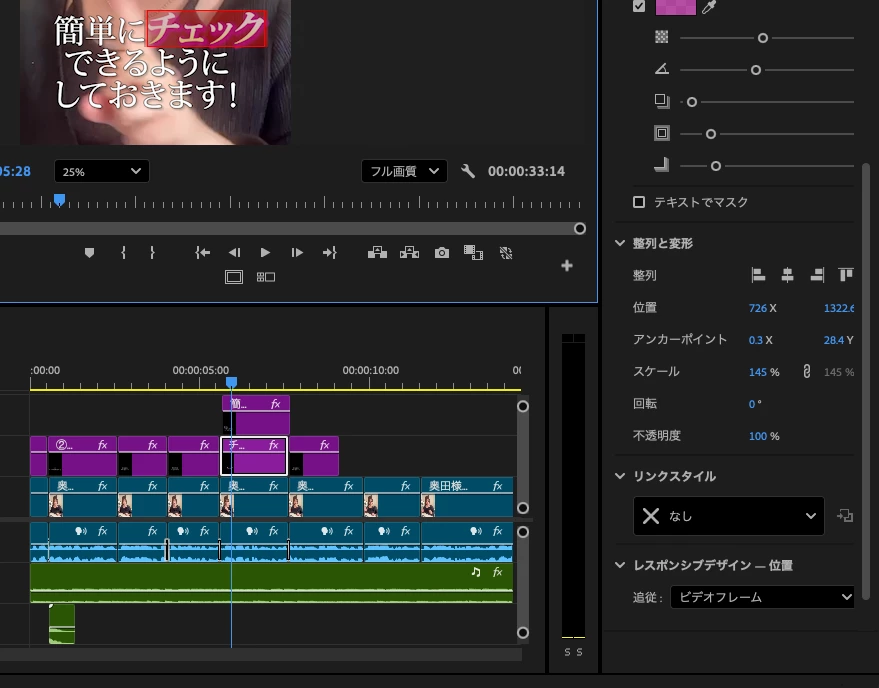This screenshot has width=879, height=688.
Task: Enable the テキストでマスク checkbox
Action: point(639,202)
